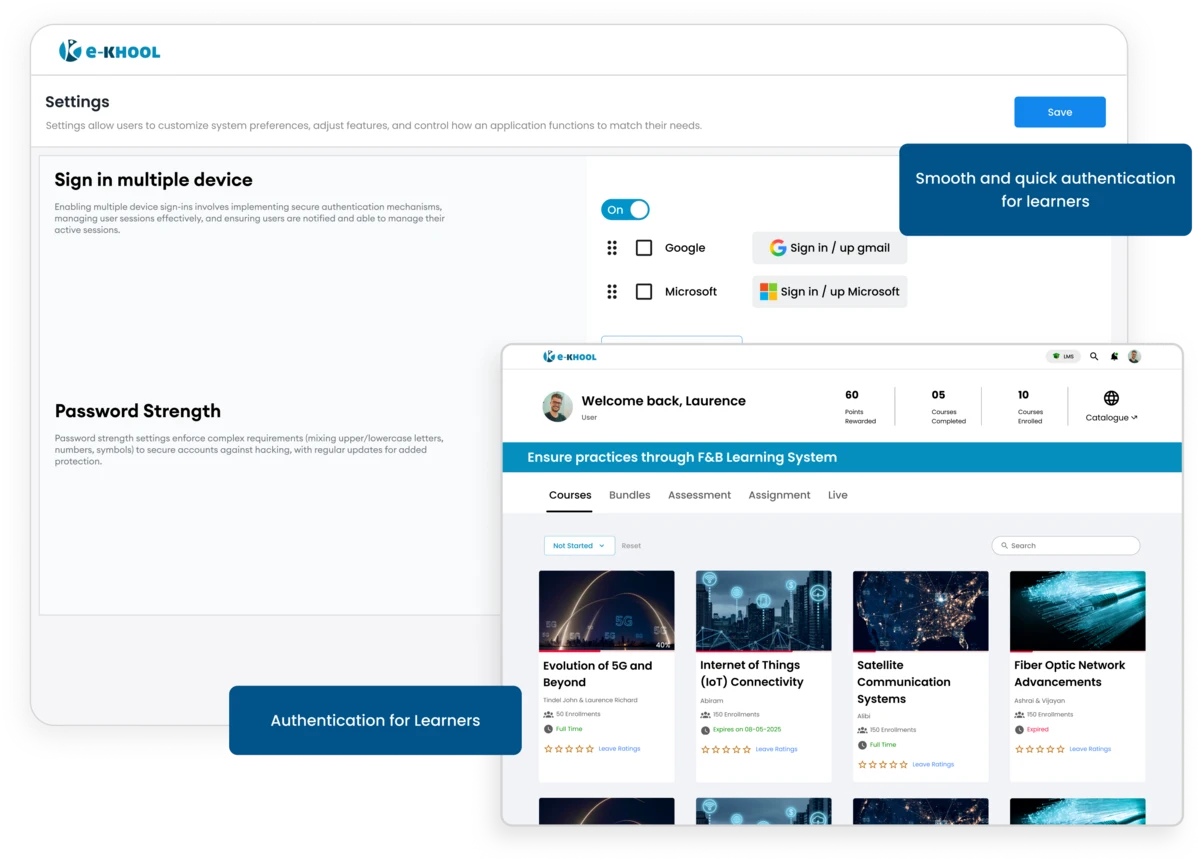
Task: Click the Save button in Settings
Action: point(1059,112)
